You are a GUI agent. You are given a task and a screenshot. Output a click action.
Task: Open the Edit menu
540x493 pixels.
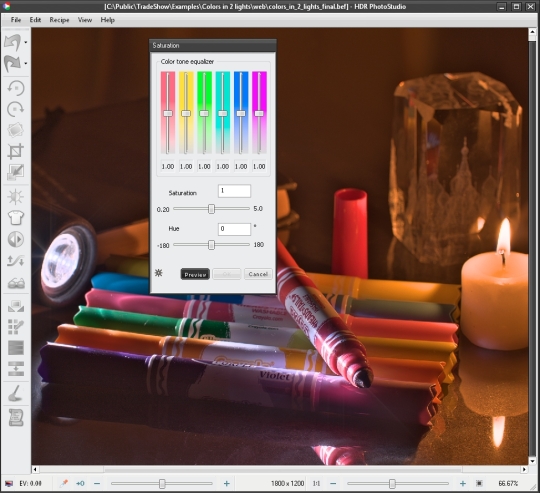pyautogui.click(x=35, y=20)
